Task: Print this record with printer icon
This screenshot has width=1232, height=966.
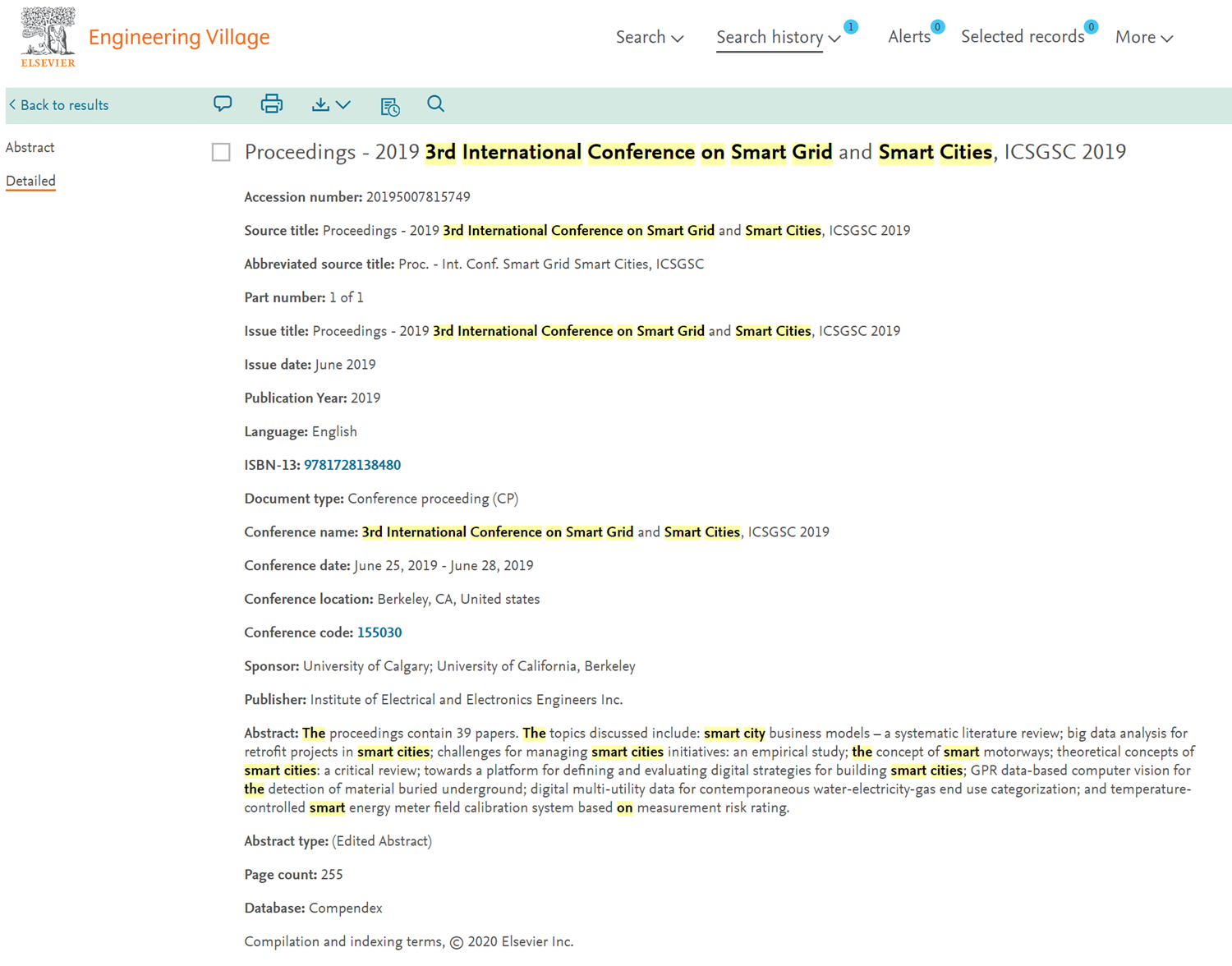Action: click(272, 103)
